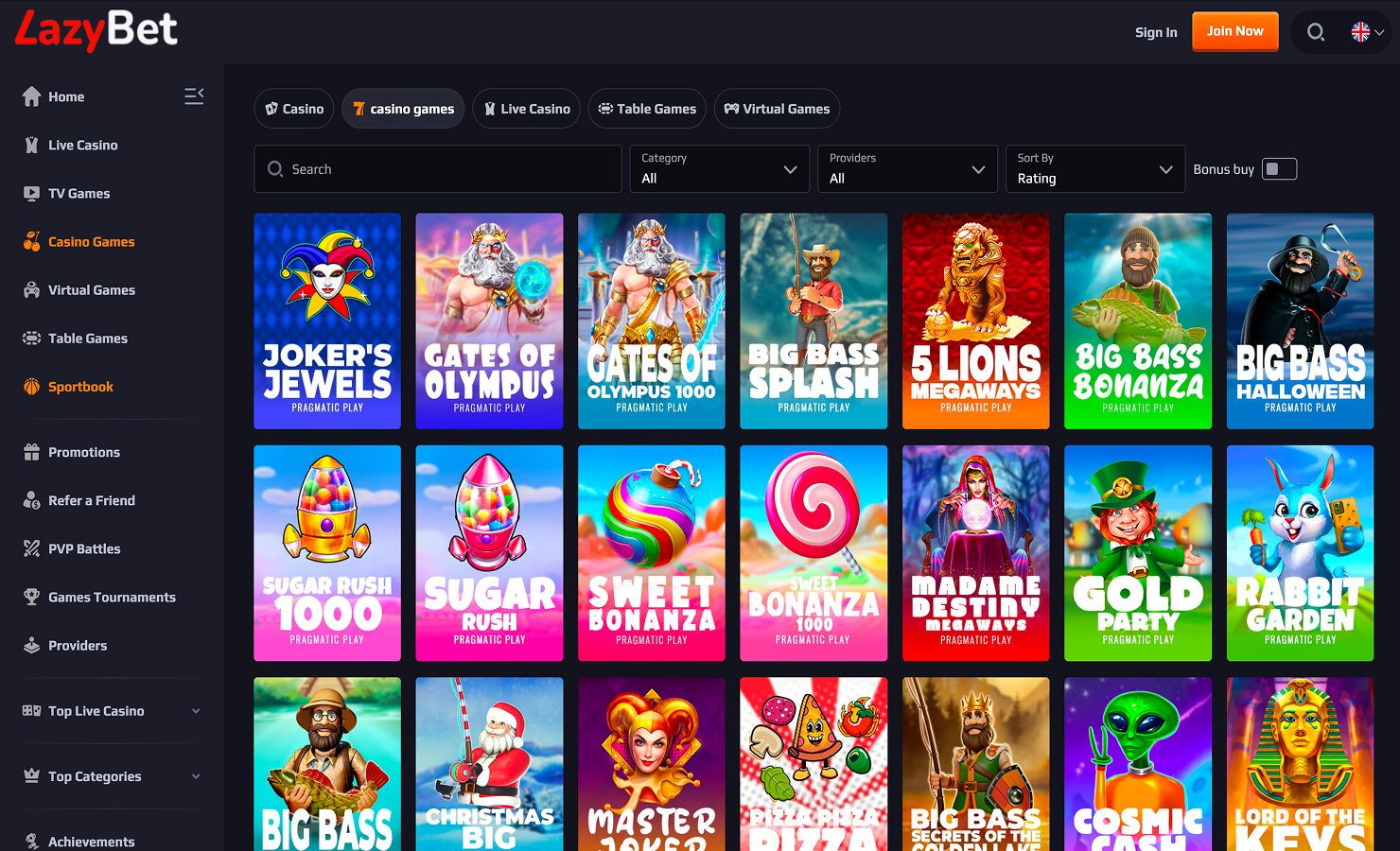Open 5 Lions Megaways thumbnail

pyautogui.click(x=976, y=321)
